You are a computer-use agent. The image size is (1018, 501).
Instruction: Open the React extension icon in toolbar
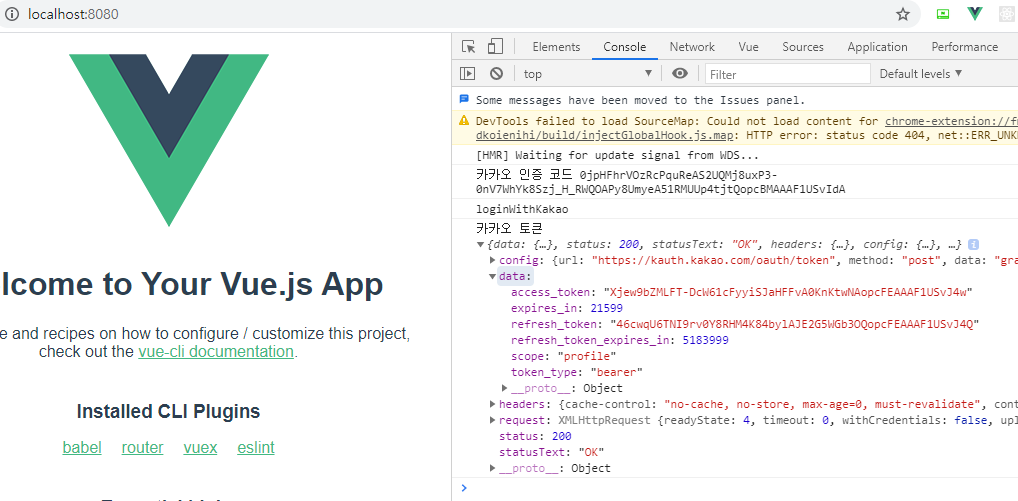[x=1008, y=14]
